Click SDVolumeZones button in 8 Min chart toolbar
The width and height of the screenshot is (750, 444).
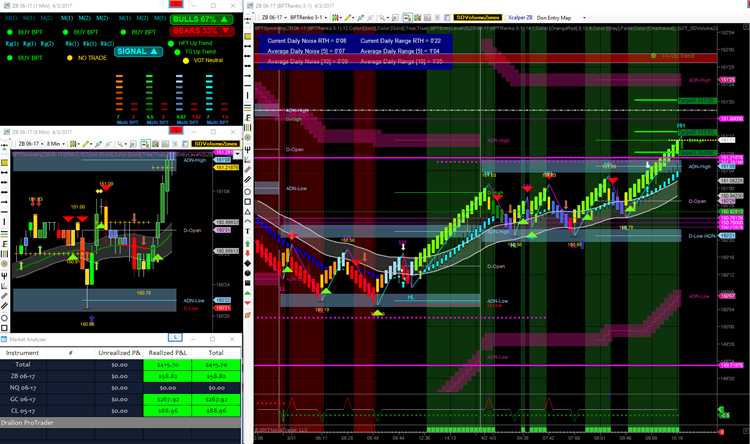(216, 144)
